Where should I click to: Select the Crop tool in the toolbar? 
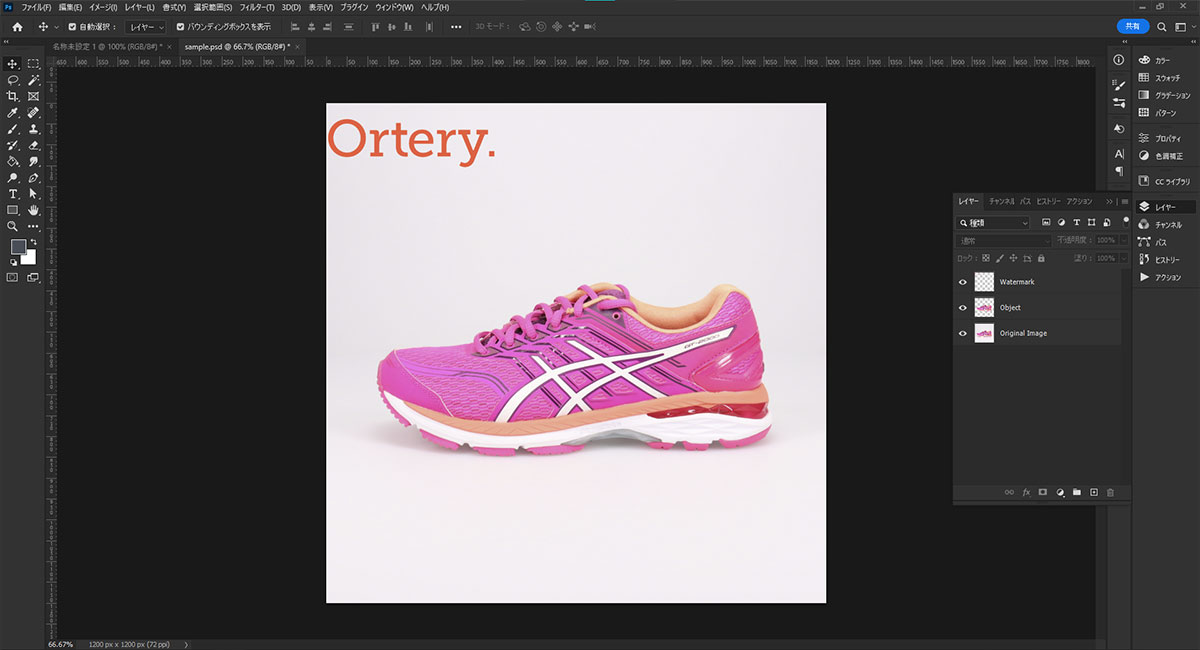point(13,96)
